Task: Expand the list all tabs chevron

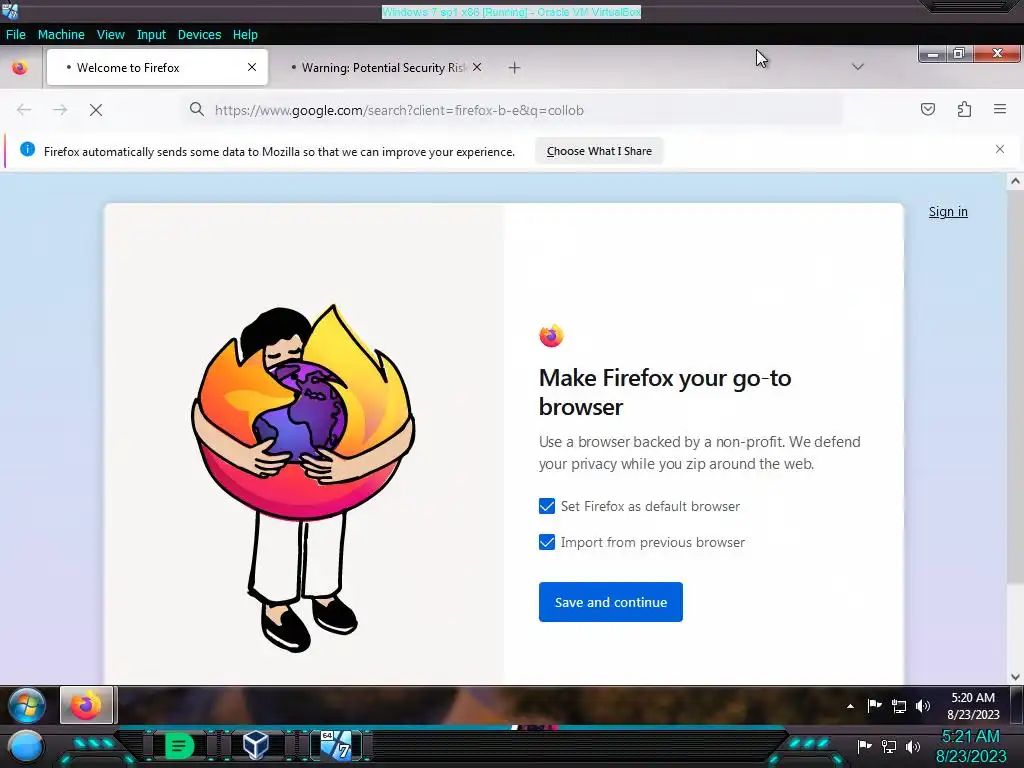Action: (858, 67)
